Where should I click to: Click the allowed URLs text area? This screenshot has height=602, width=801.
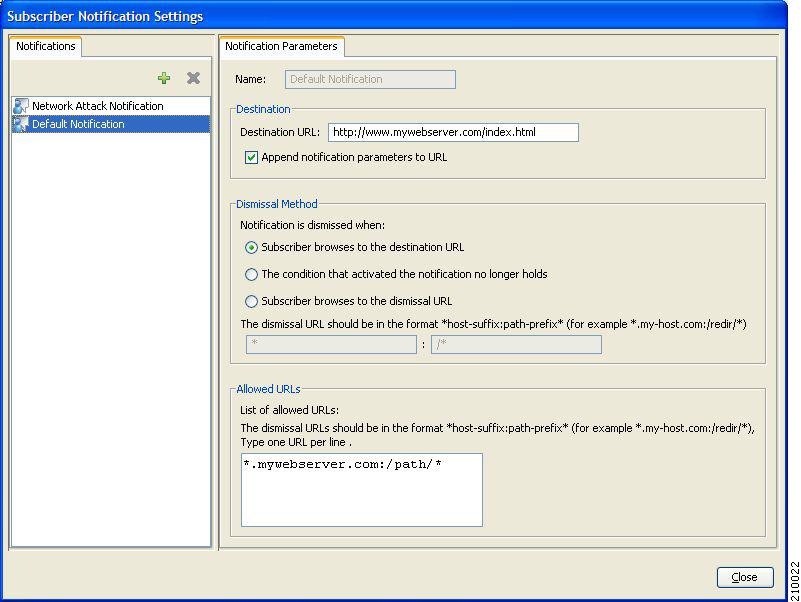pos(362,490)
